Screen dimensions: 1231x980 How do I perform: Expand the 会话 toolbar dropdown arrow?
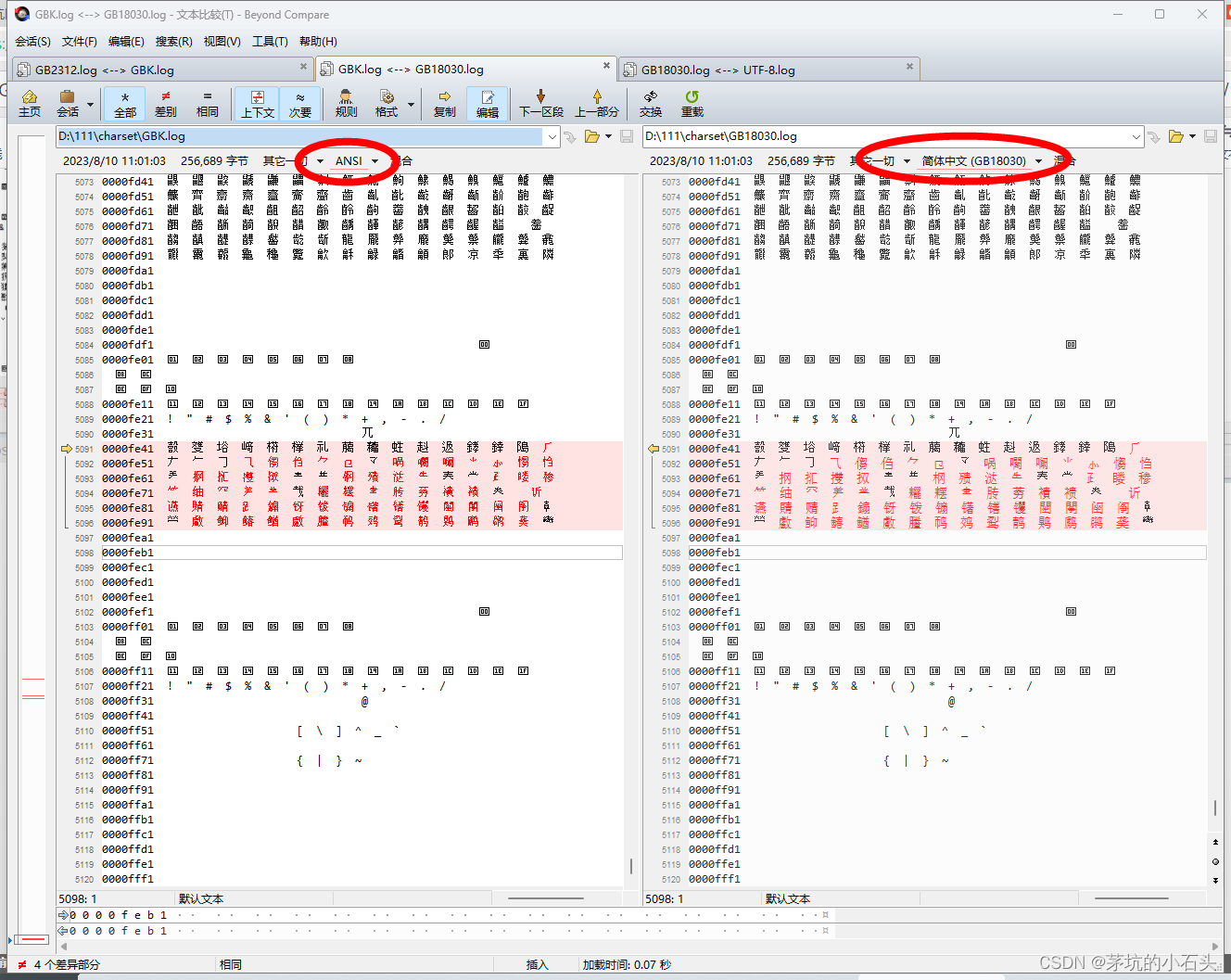tap(90, 104)
